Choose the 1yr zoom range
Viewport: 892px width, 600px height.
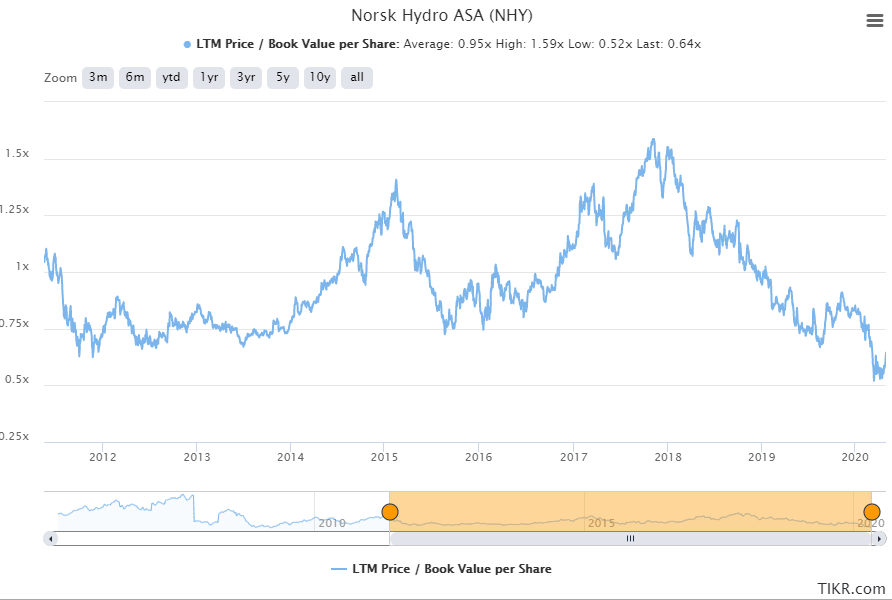[209, 78]
